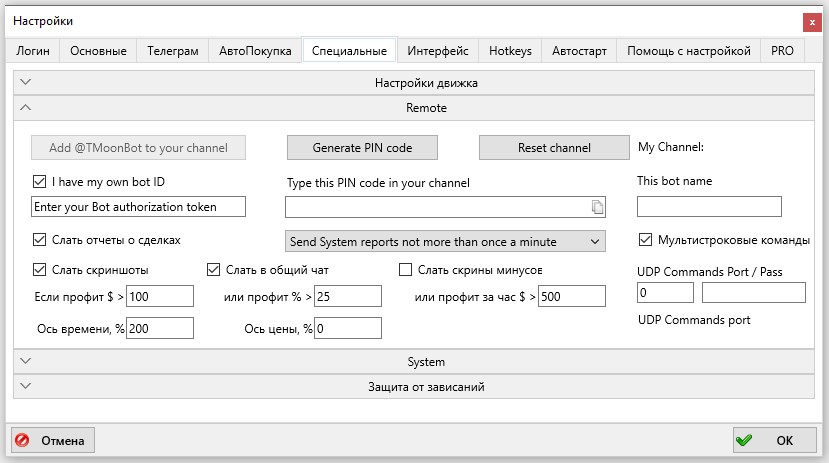Open the System reports frequency dropdown
The height and width of the screenshot is (463, 829).
(x=445, y=241)
